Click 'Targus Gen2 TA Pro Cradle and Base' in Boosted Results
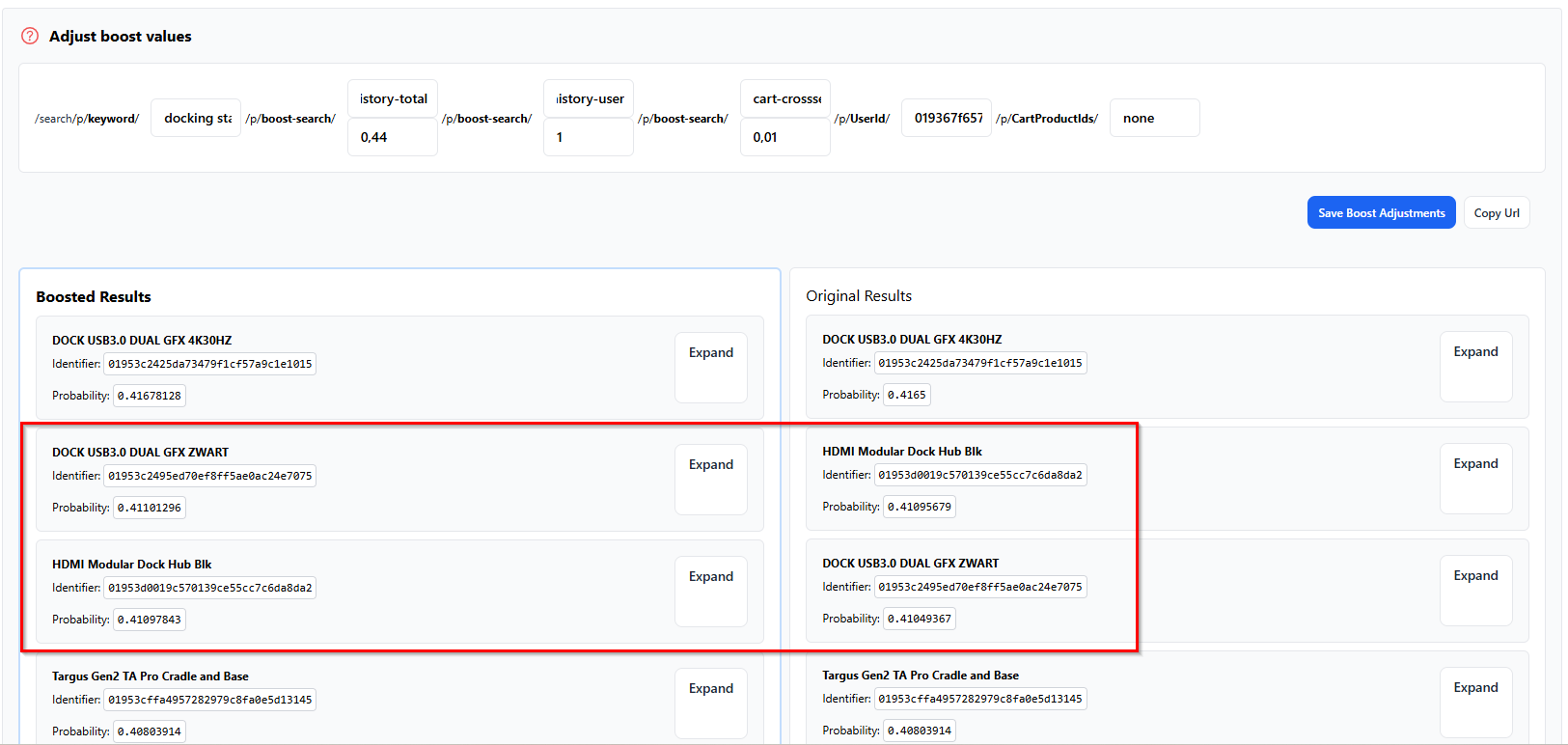Image resolution: width=1568 pixels, height=745 pixels. click(151, 676)
